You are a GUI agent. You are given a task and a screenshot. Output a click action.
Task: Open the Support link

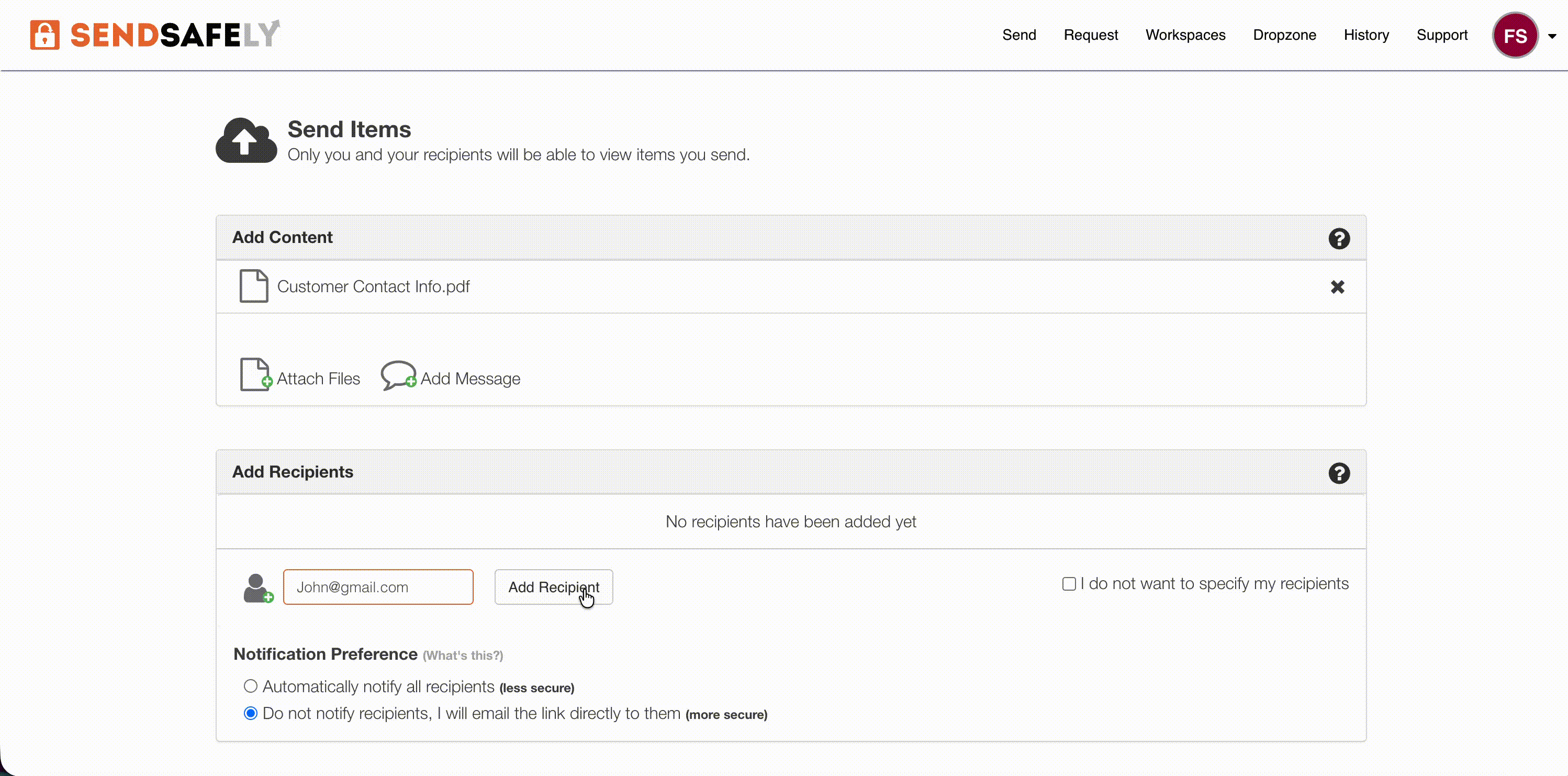(1441, 35)
